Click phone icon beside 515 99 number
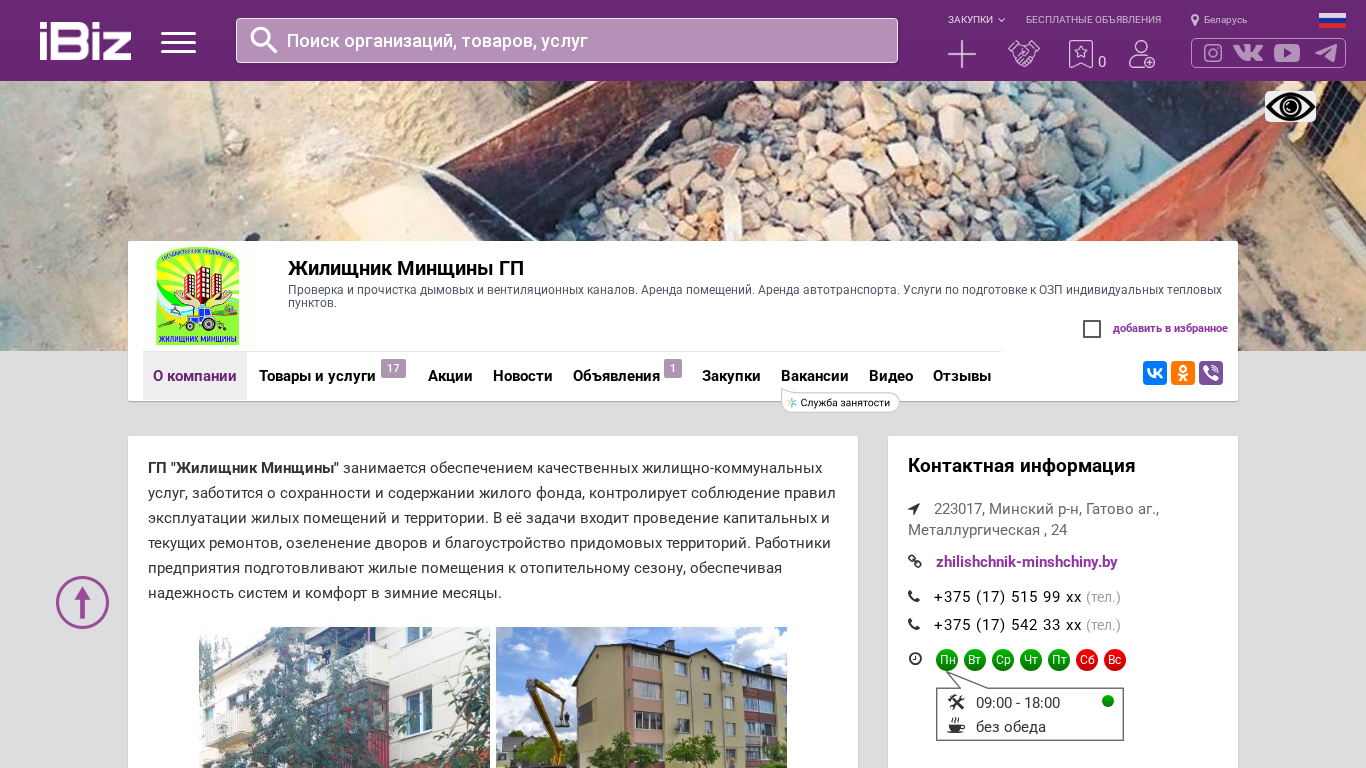 (x=914, y=597)
